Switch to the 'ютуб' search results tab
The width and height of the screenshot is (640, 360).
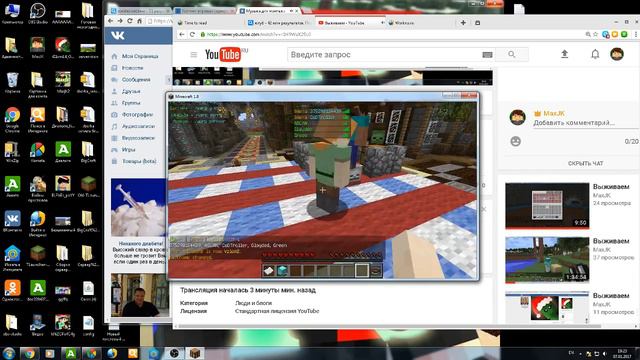coord(280,23)
